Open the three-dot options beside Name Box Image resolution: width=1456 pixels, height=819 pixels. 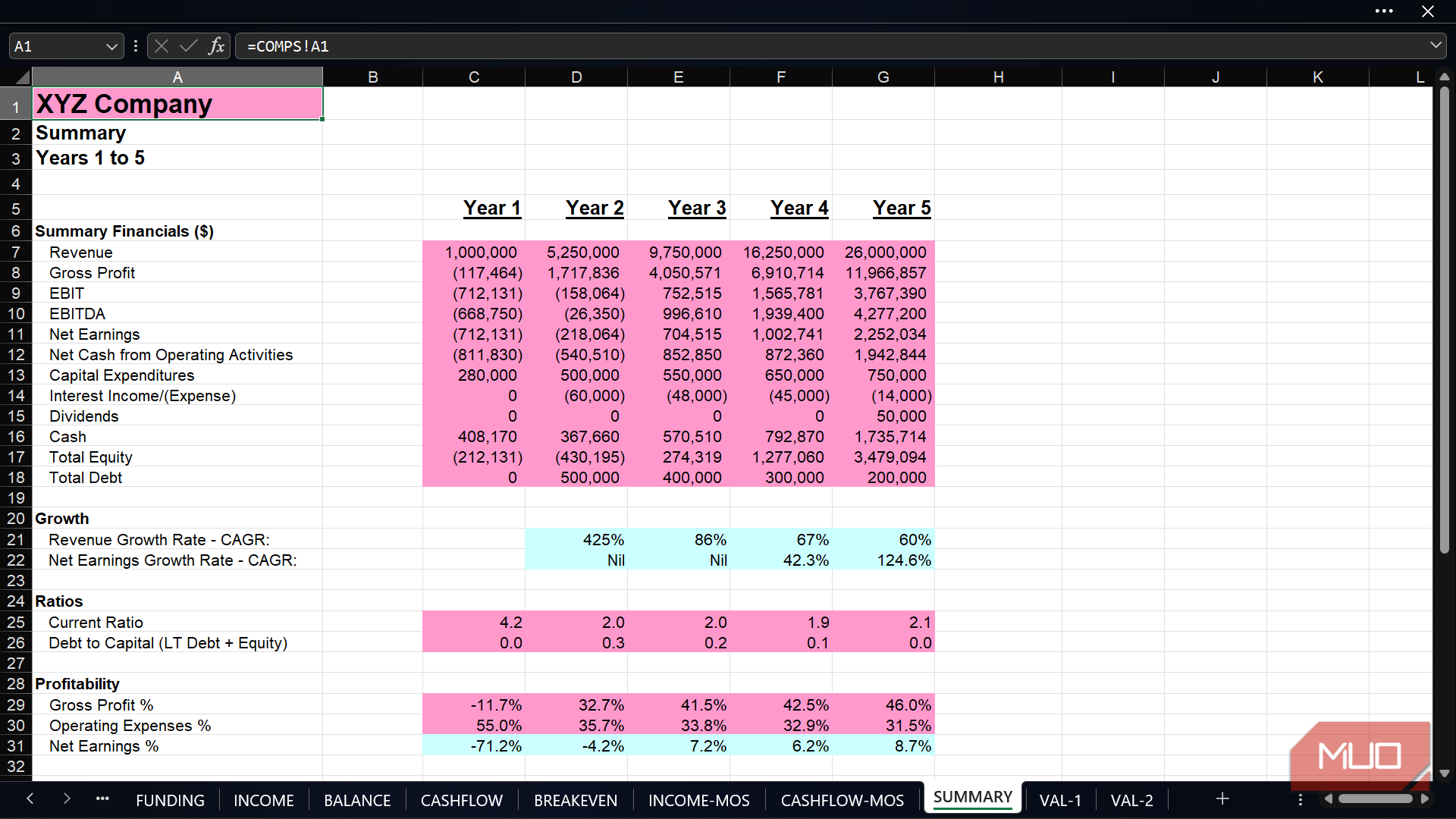pyautogui.click(x=136, y=45)
